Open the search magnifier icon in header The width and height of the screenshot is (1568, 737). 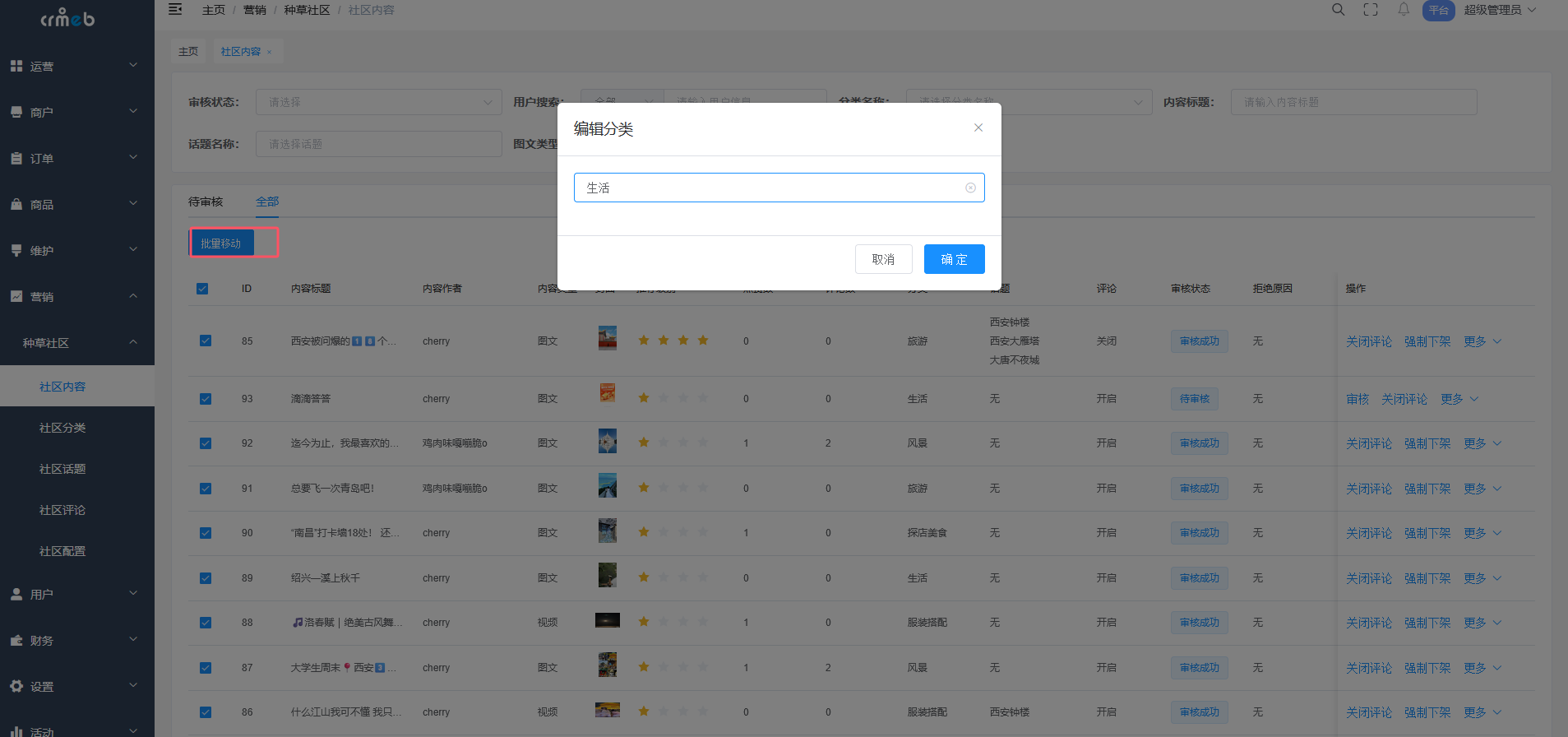click(1339, 10)
